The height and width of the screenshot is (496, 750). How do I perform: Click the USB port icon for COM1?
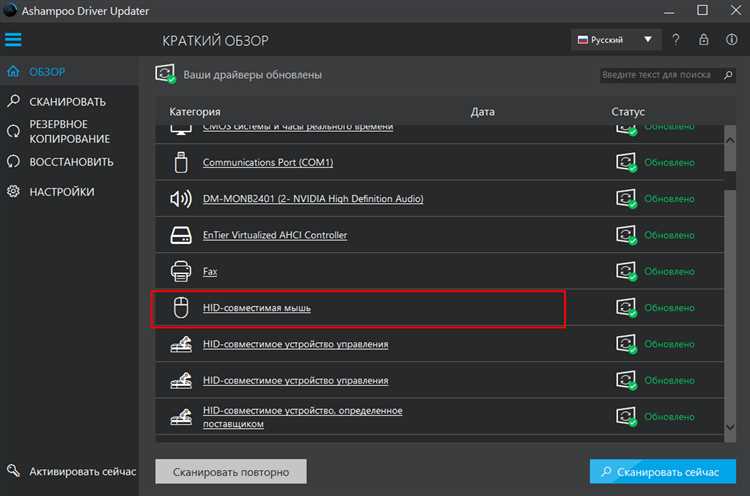click(181, 162)
